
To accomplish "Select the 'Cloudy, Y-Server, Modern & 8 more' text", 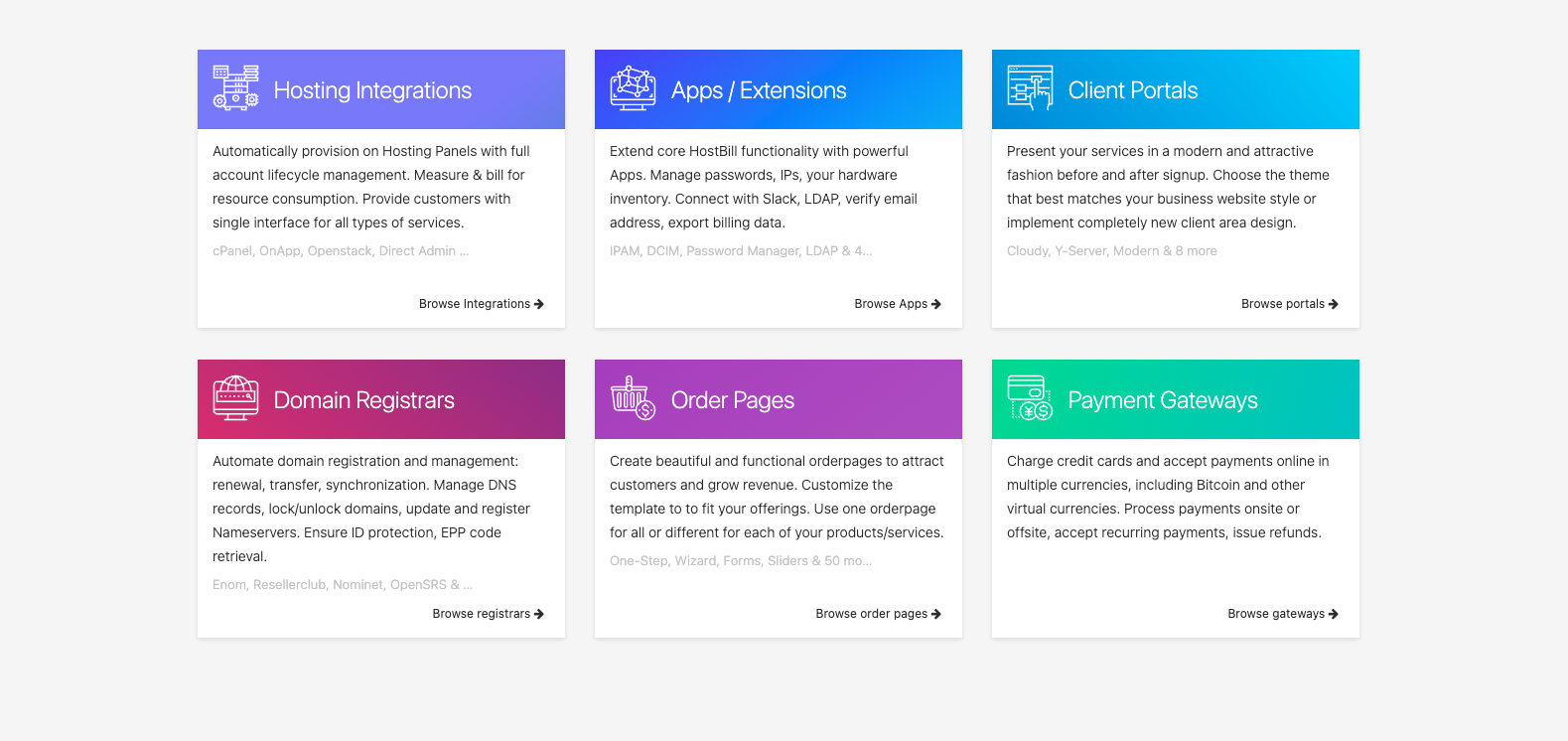I will click(x=1112, y=251).
